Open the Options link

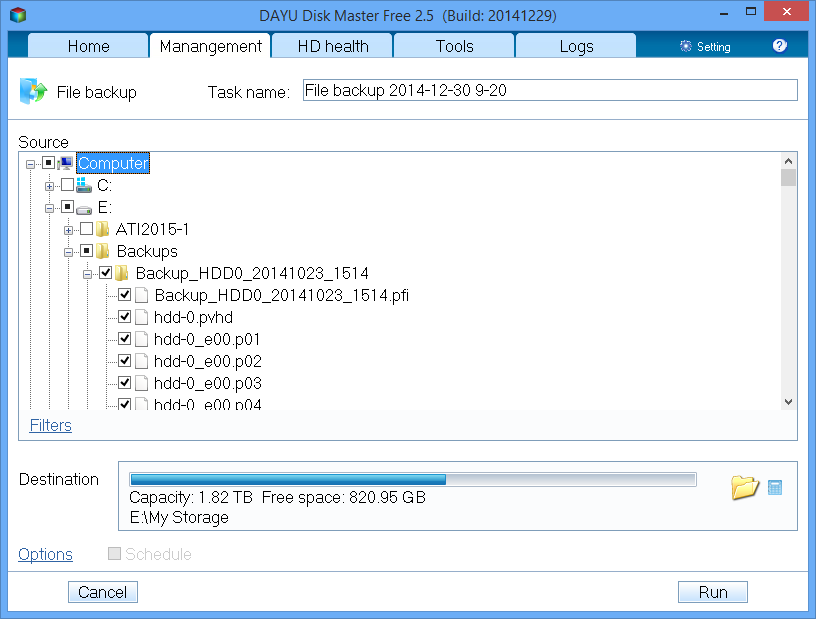click(45, 554)
